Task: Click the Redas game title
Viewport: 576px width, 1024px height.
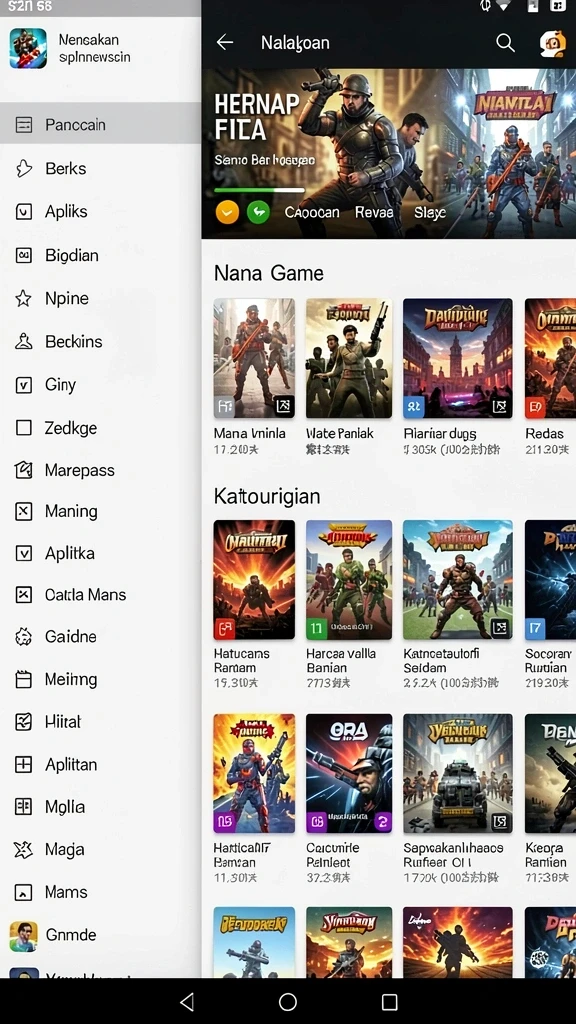Action: click(544, 434)
